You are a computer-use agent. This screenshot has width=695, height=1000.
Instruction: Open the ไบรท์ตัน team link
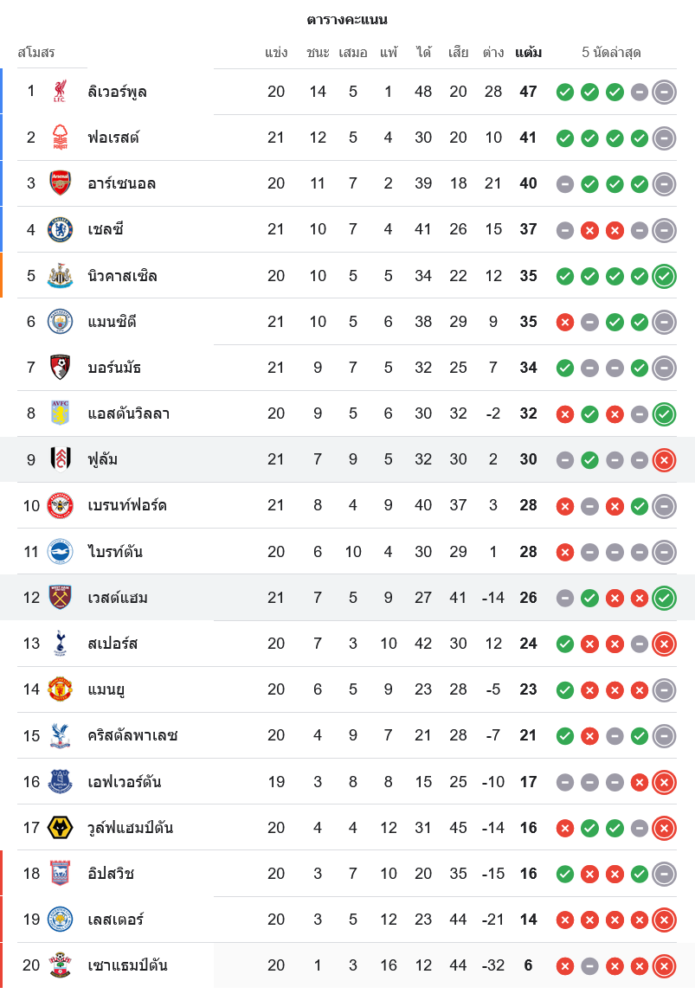pos(111,552)
